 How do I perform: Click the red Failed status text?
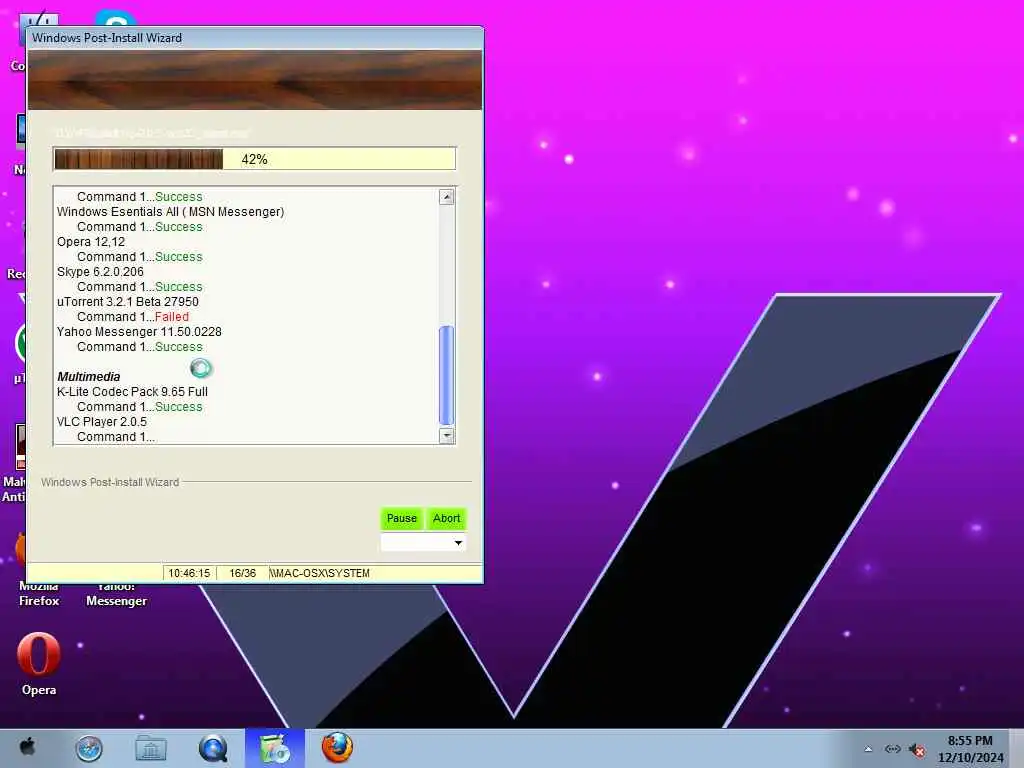tap(172, 317)
